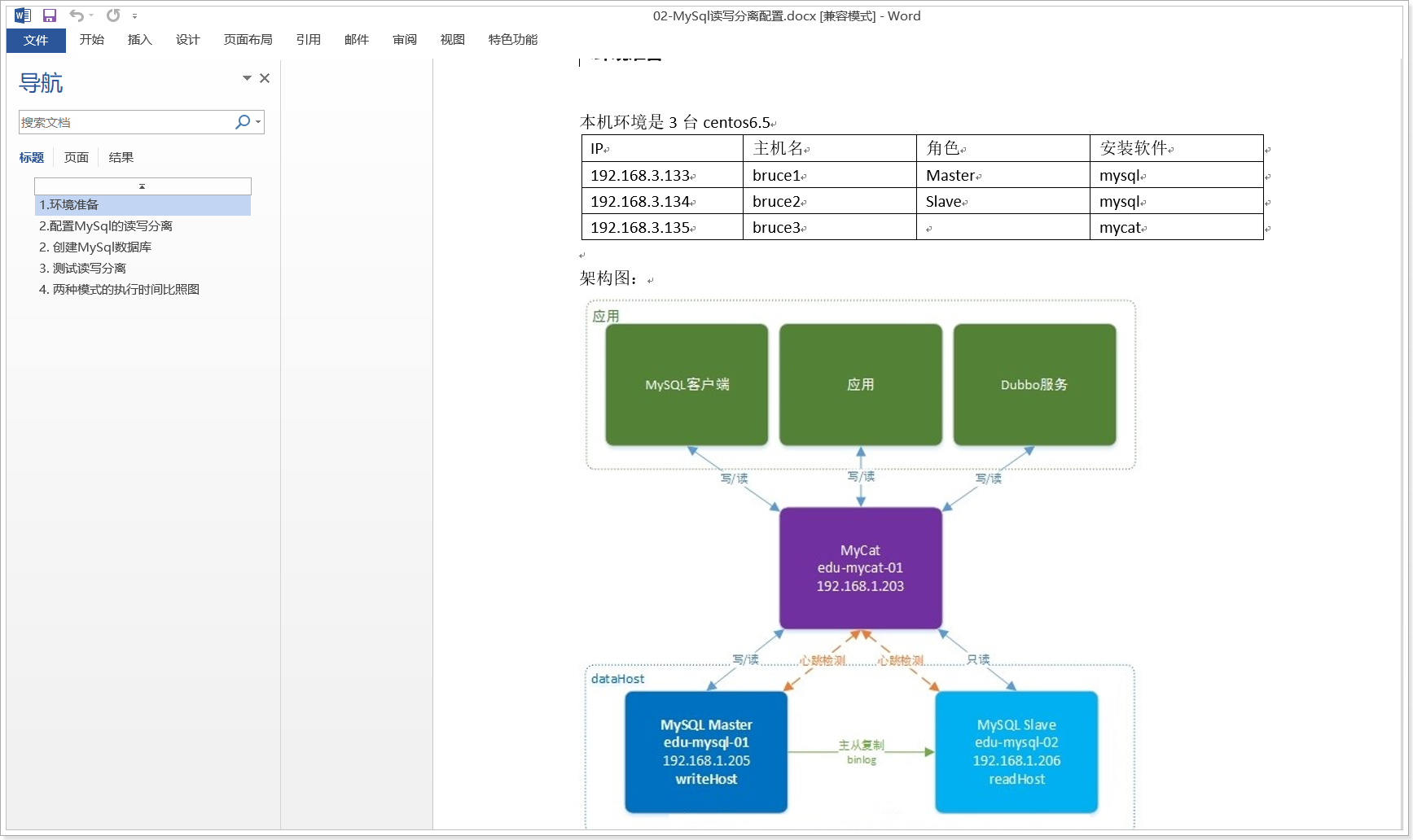Click the MySQL Slave readHost box

1016,752
